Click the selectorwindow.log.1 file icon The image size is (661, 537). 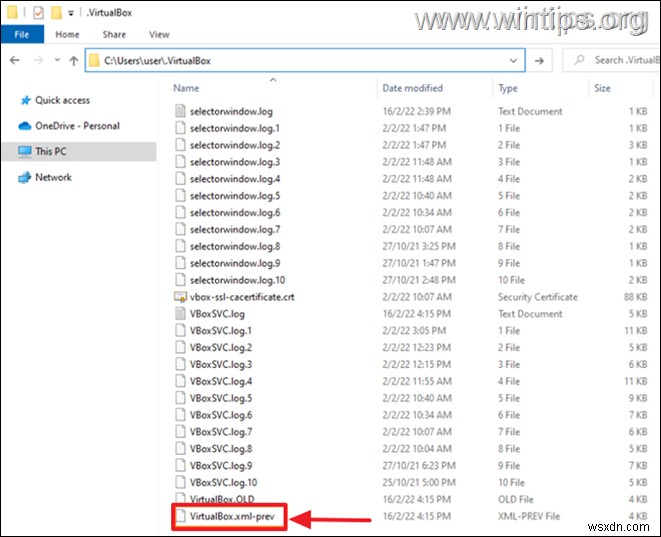tap(180, 128)
